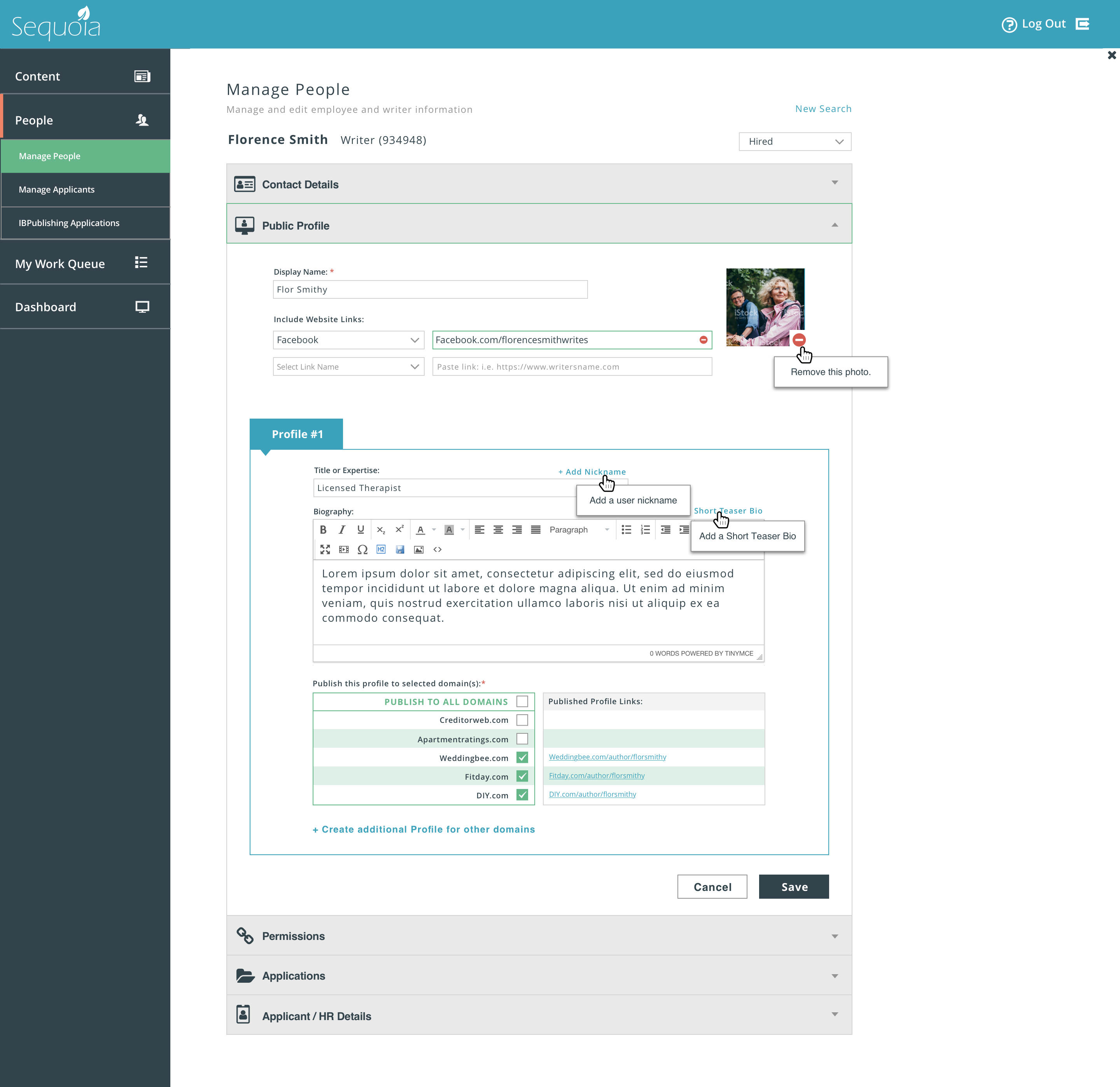Check the Publish to All Domains checkbox

(x=522, y=701)
